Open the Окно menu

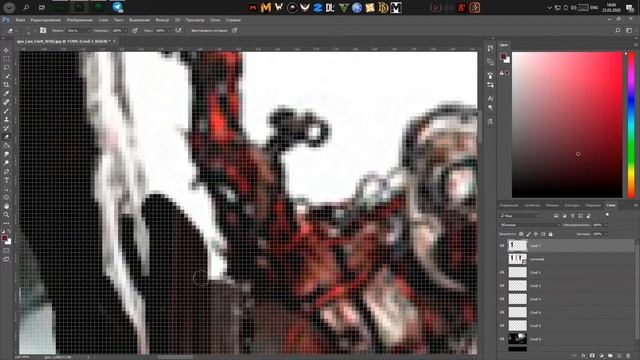click(x=215, y=20)
